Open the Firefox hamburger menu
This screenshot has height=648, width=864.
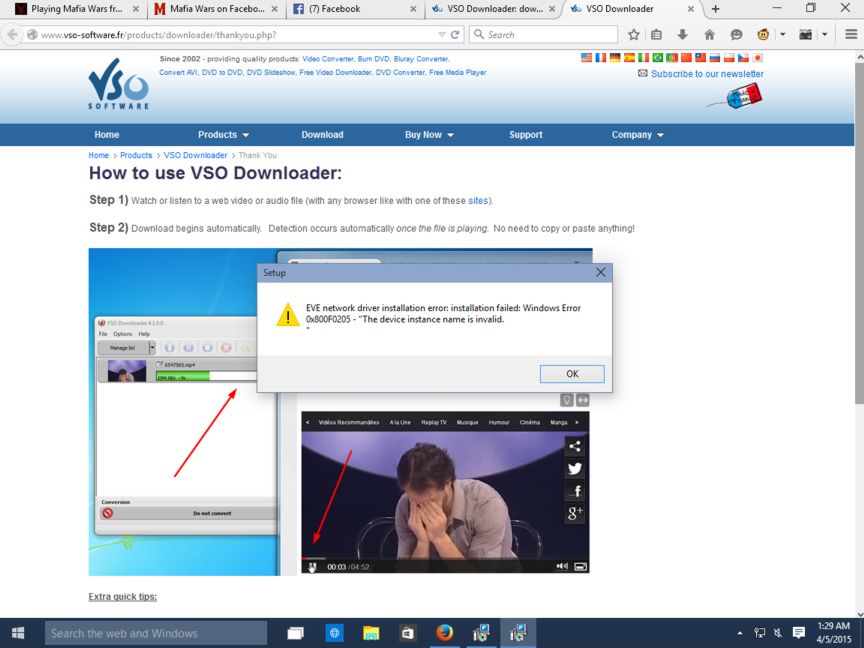click(x=851, y=35)
